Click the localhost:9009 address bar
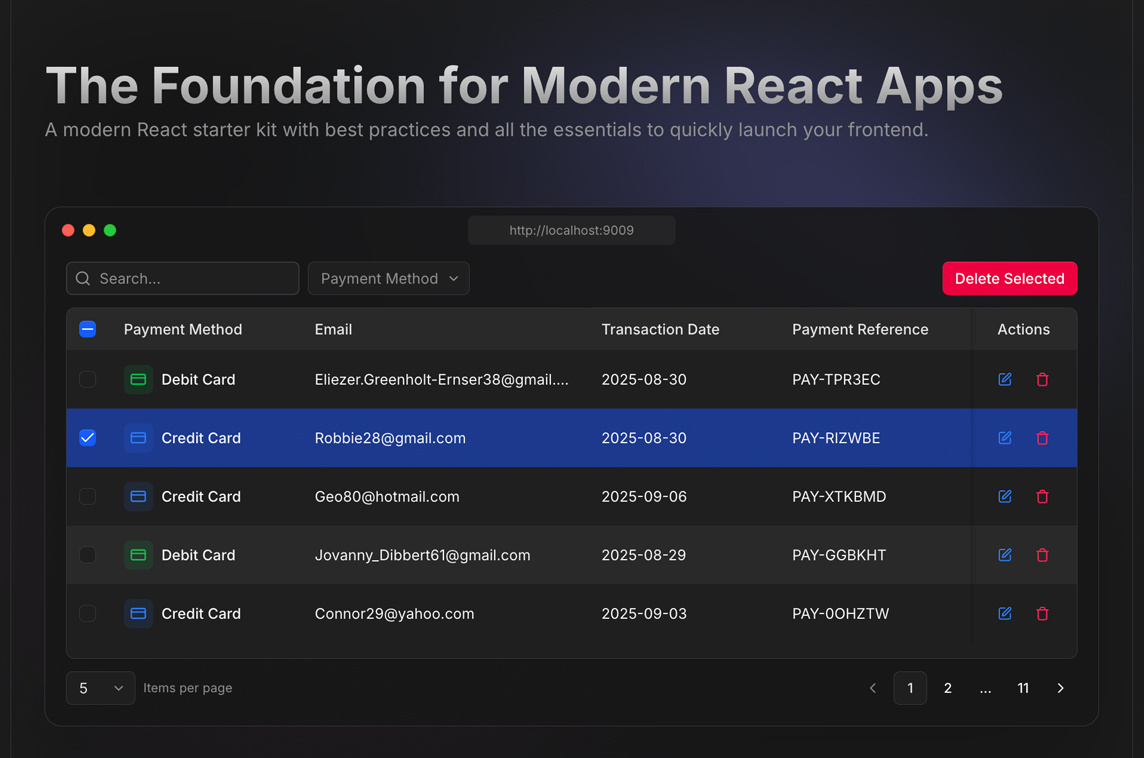This screenshot has width=1144, height=758. 571,230
